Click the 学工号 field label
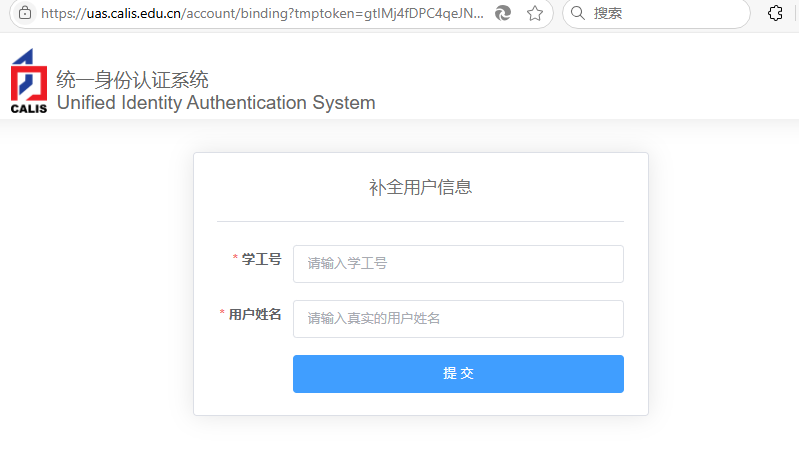799x466 pixels. [x=261, y=259]
